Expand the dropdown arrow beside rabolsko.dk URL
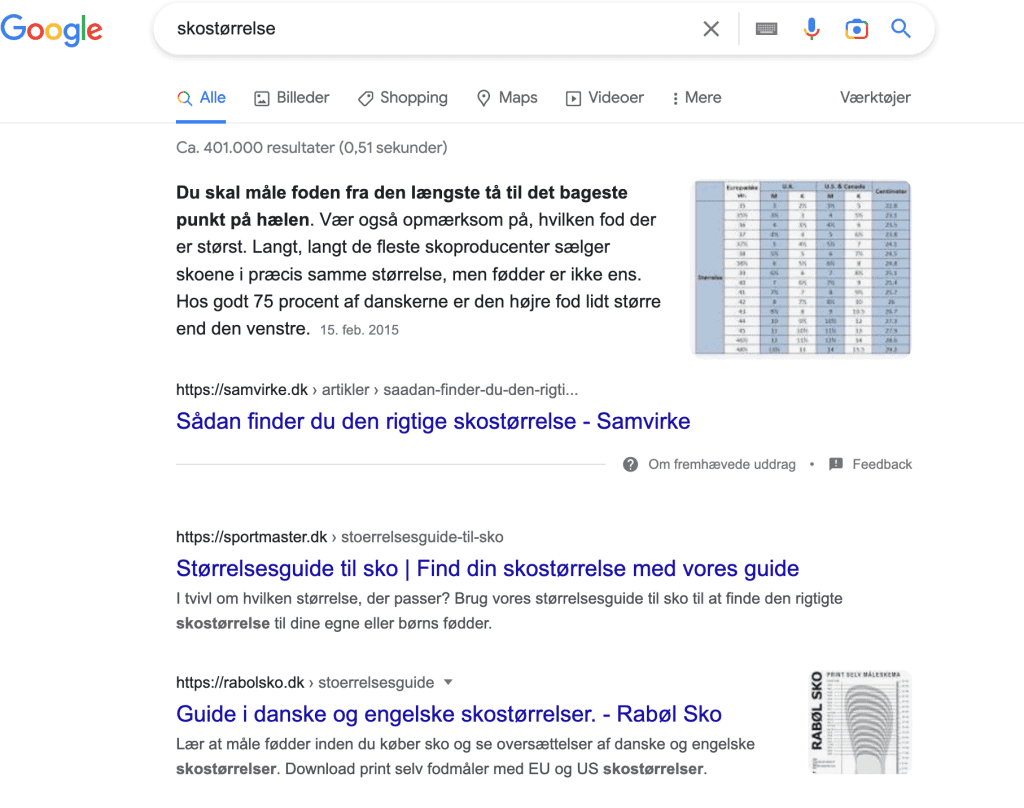The height and width of the screenshot is (808, 1024). [x=448, y=683]
